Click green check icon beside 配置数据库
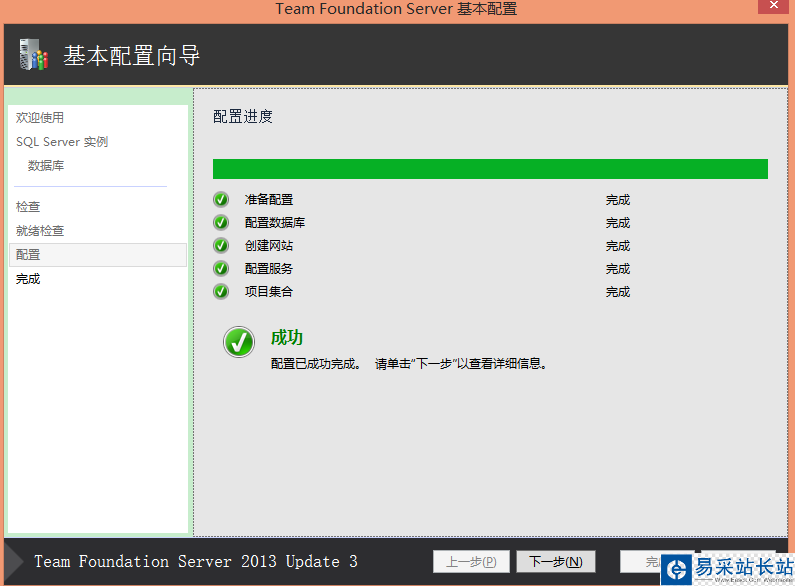 pos(221,223)
